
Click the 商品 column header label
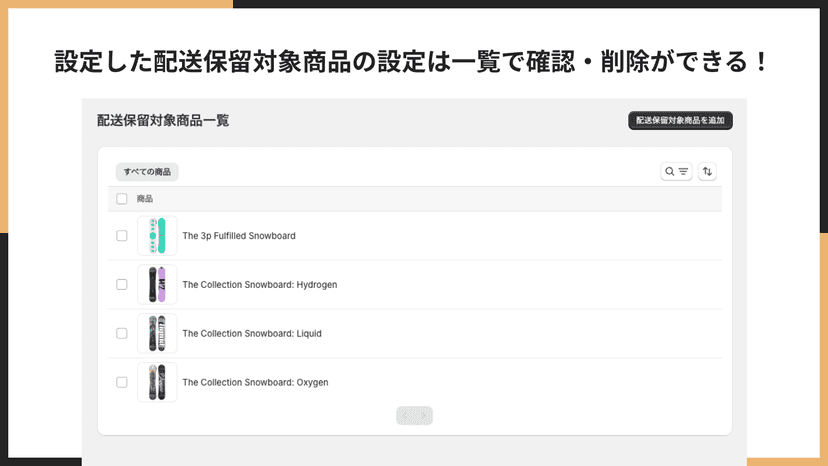point(145,199)
